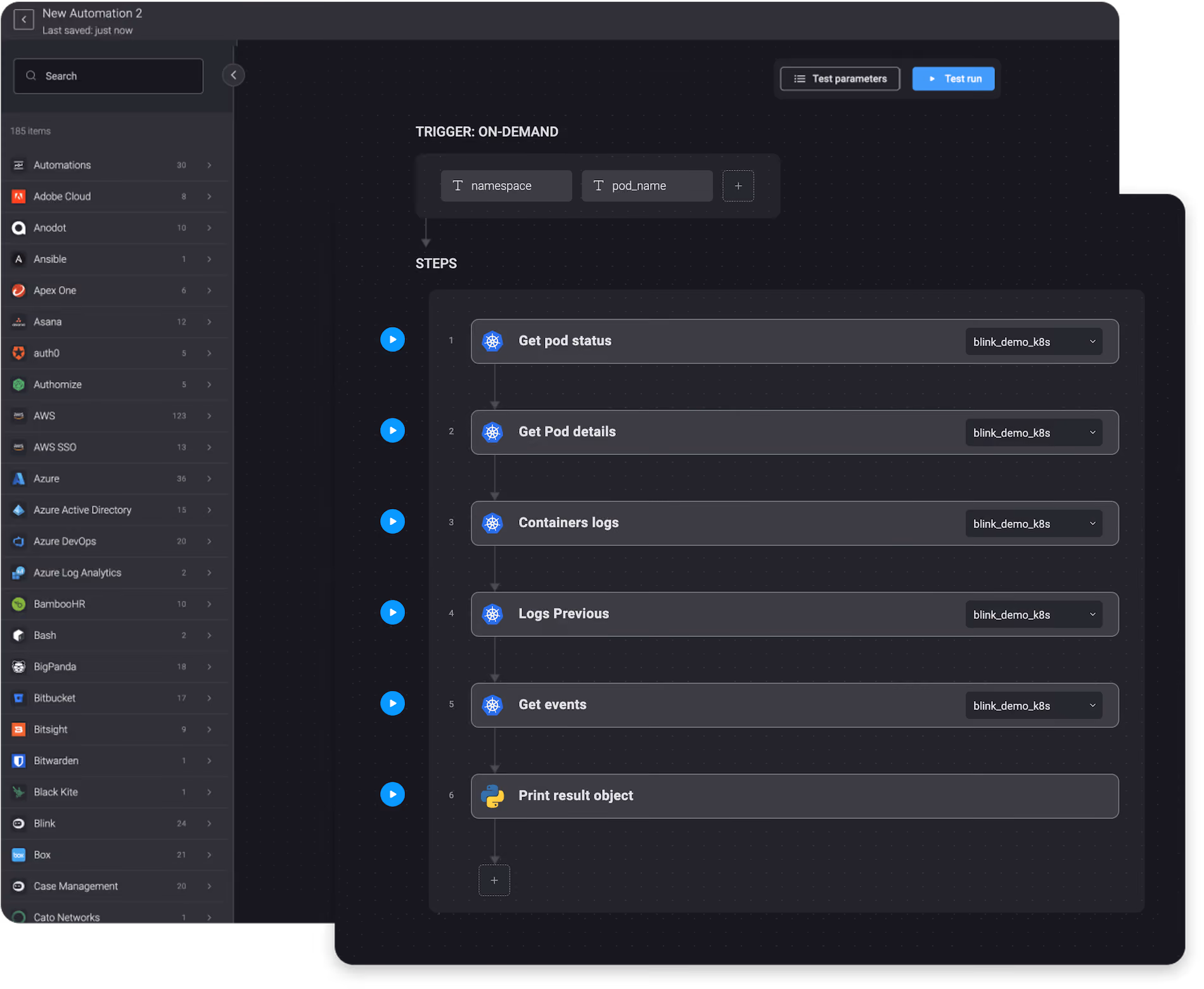This screenshot has height=989, width=1204.
Task: Open the Authomize category row
Action: tap(115, 385)
